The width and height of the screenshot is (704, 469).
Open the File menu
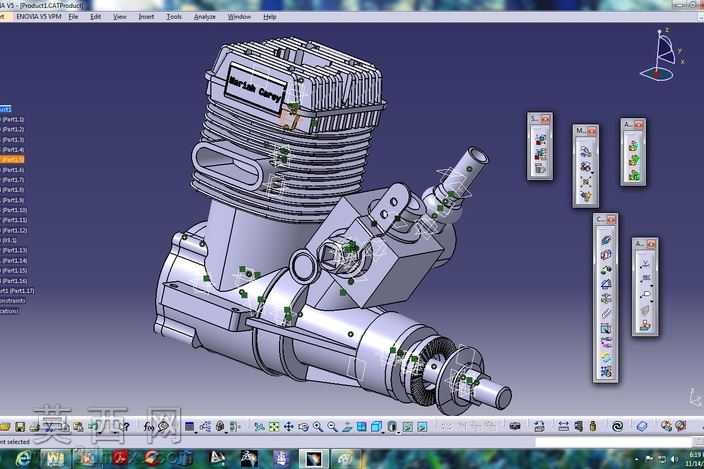click(x=74, y=17)
